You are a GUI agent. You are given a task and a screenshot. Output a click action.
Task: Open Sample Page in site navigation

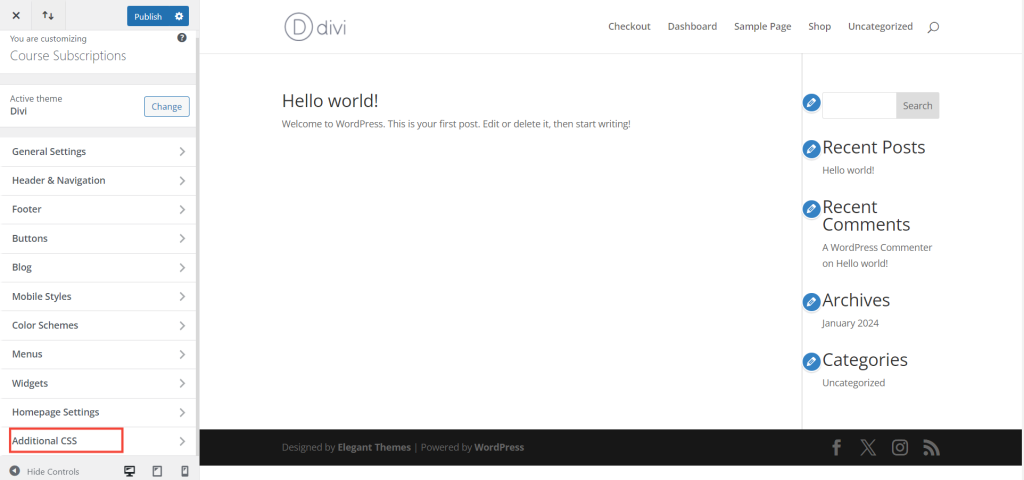pos(762,27)
